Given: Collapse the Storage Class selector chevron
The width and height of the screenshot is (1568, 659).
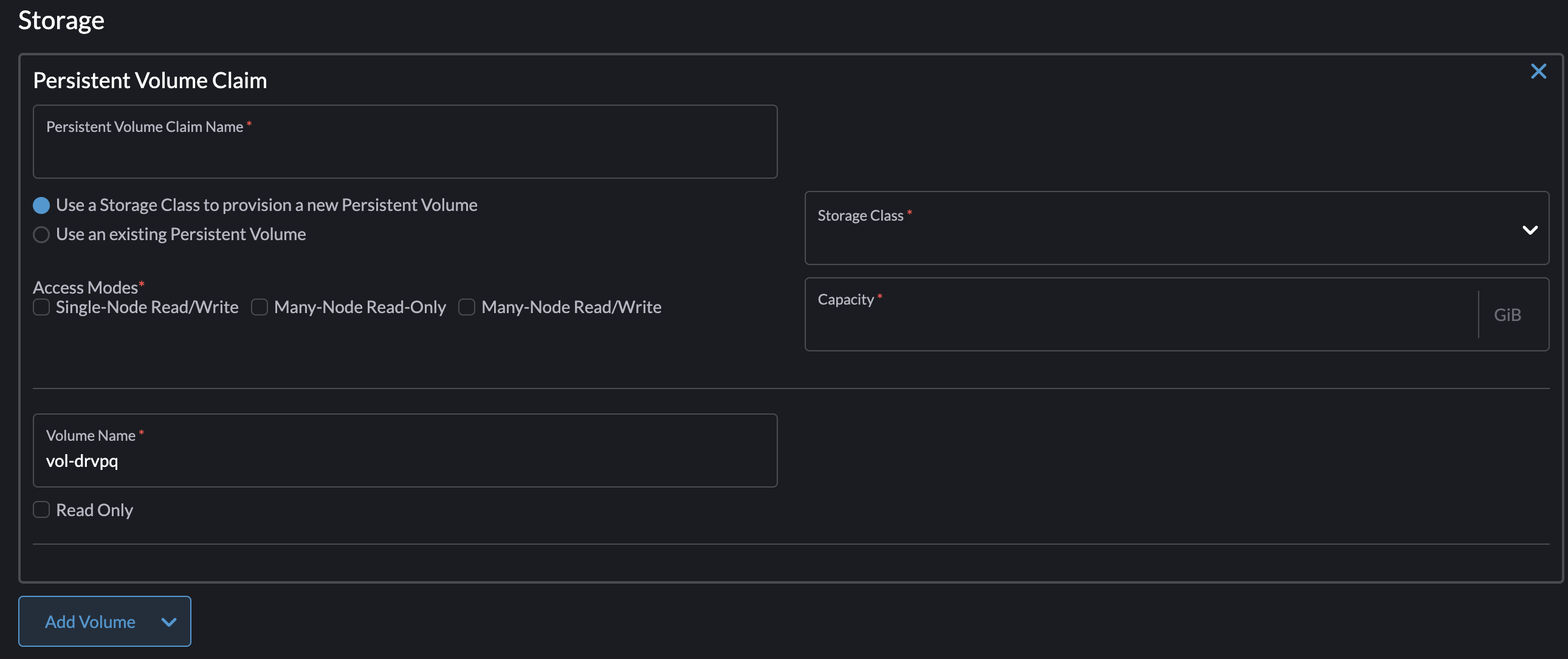Looking at the screenshot, I should [1530, 230].
